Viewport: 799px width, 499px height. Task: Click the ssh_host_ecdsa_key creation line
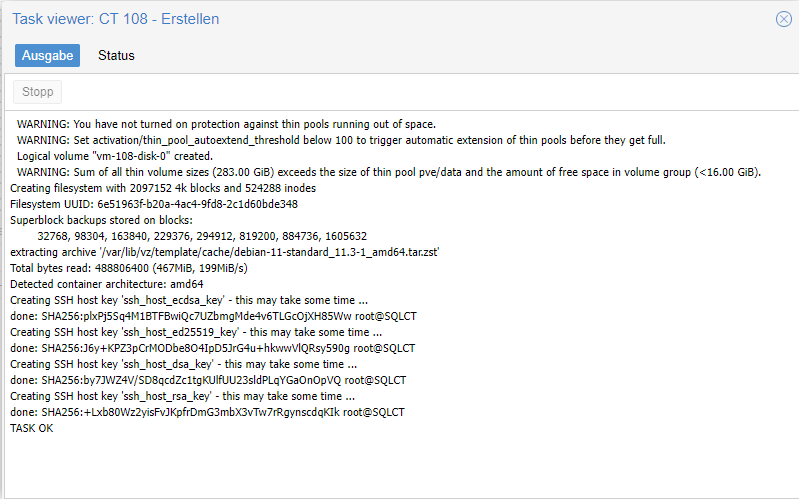pos(189,300)
